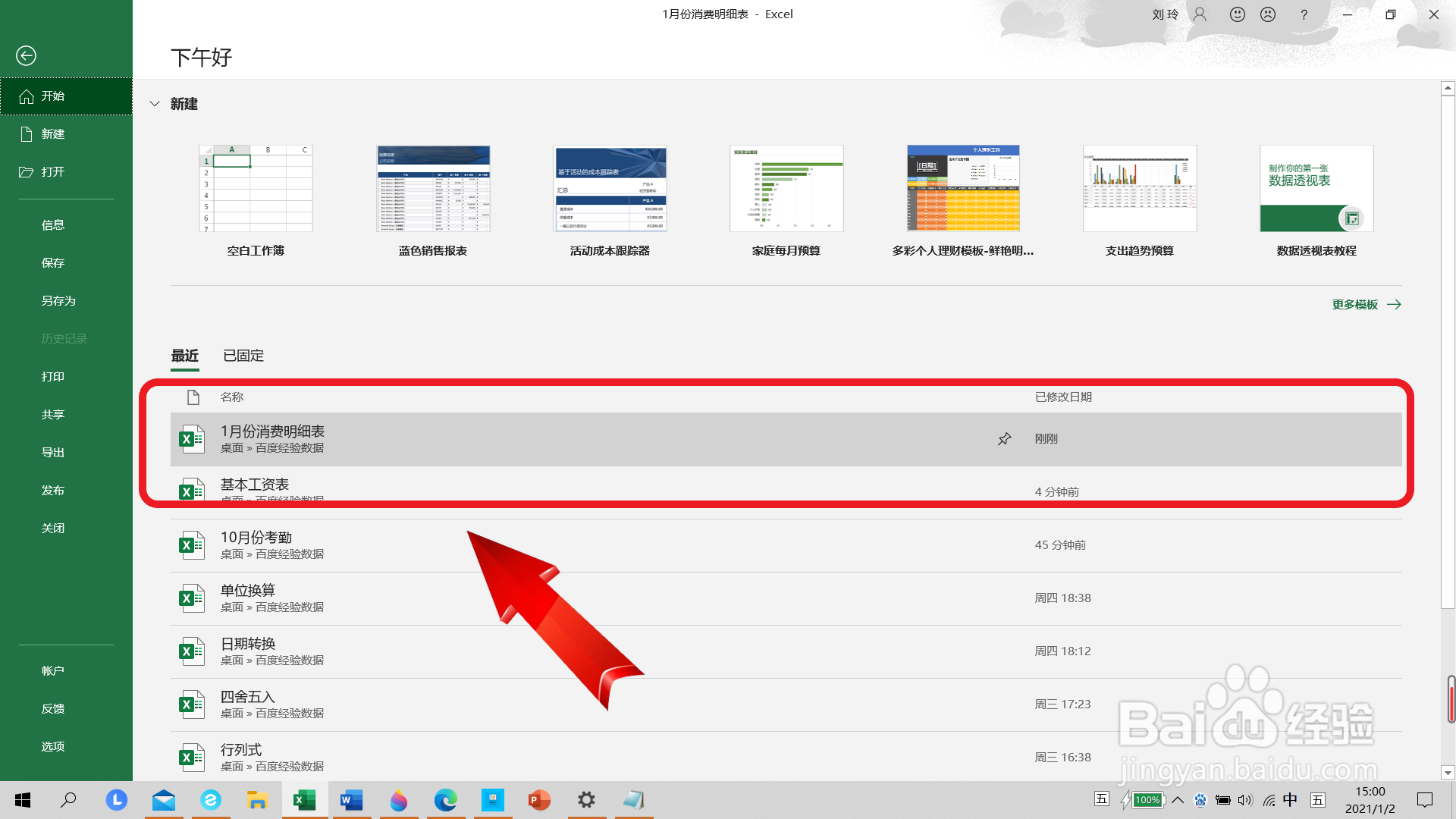The width and height of the screenshot is (1456, 819).
Task: Click the vertical scrollbar down arrow
Action: click(1448, 773)
